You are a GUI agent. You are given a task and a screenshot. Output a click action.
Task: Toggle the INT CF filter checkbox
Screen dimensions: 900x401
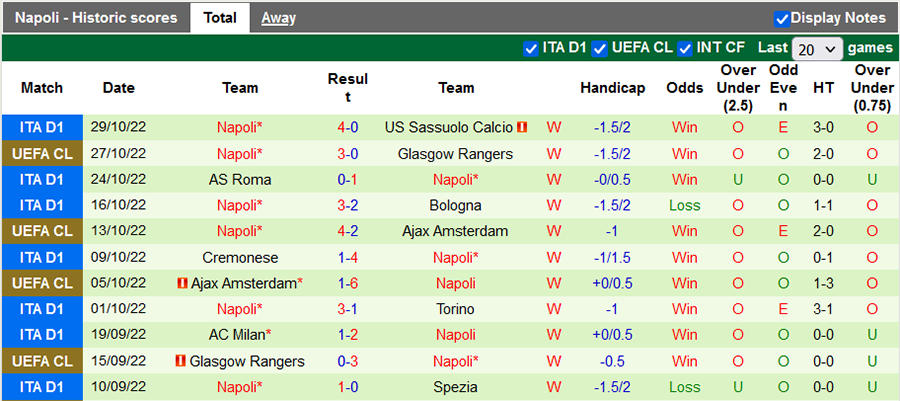tap(686, 48)
